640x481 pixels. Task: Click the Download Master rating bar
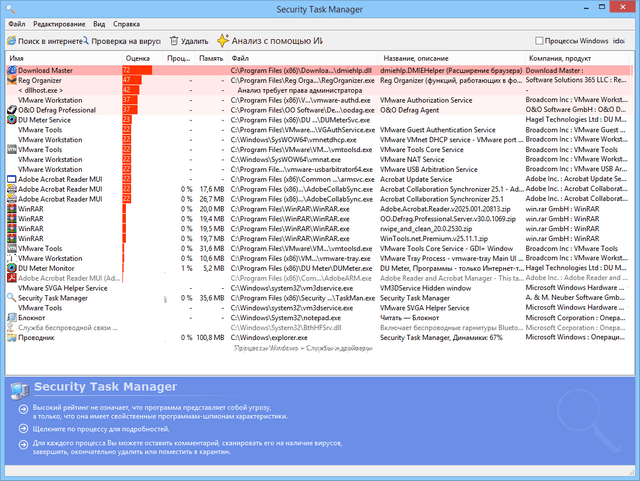137,71
